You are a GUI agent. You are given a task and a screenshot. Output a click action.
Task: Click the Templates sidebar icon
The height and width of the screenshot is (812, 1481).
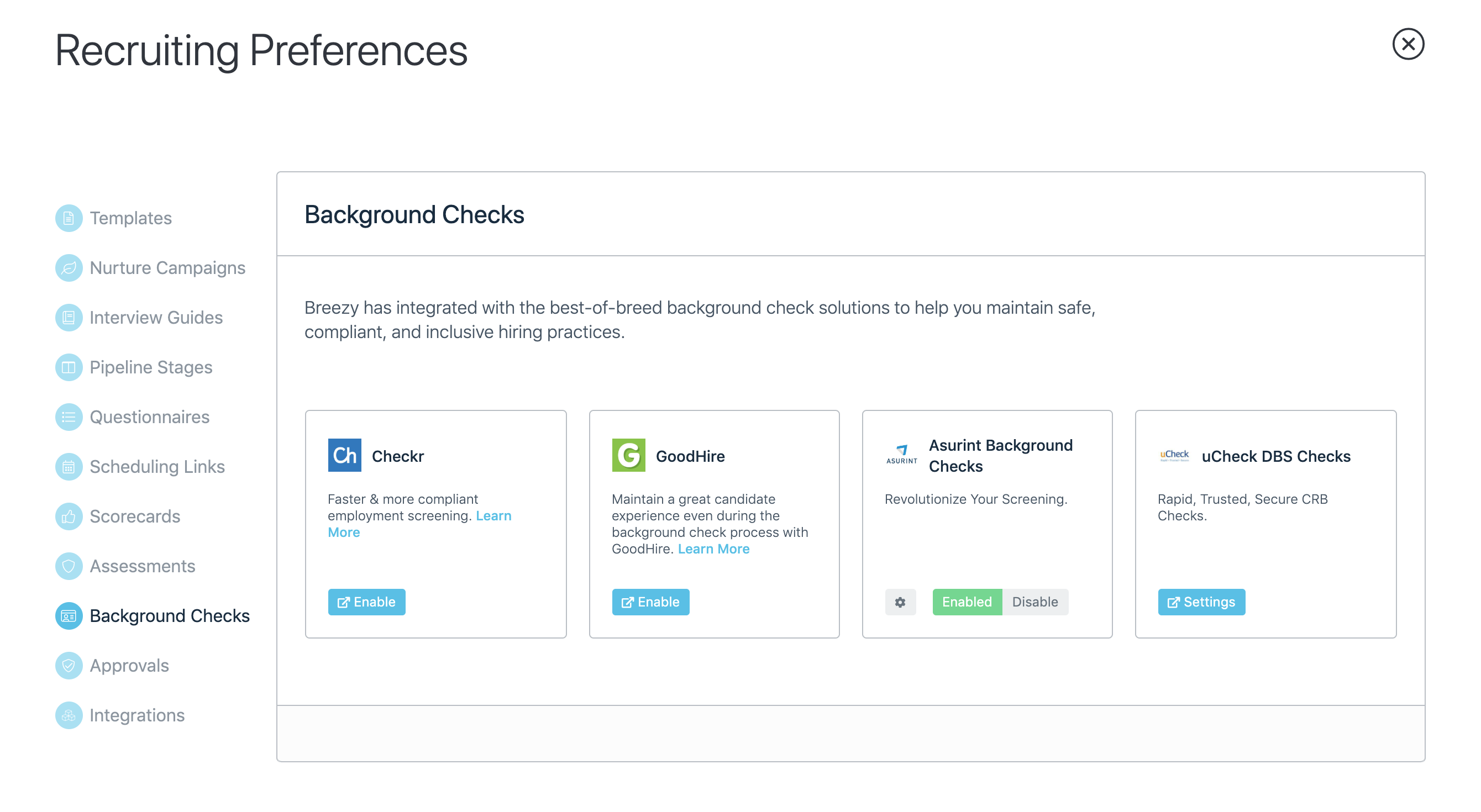pos(69,218)
